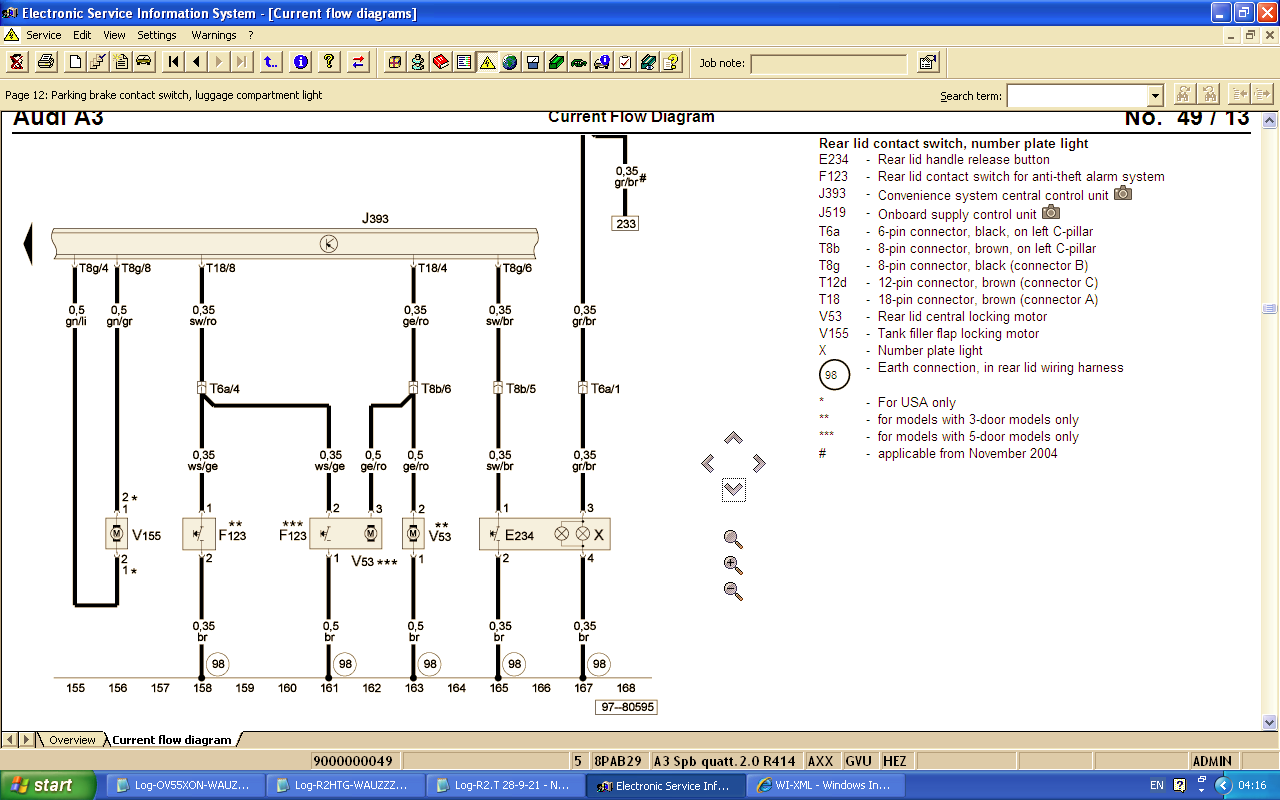Click the zoom-out magnifier with minus
This screenshot has width=1280, height=800.
[x=733, y=591]
